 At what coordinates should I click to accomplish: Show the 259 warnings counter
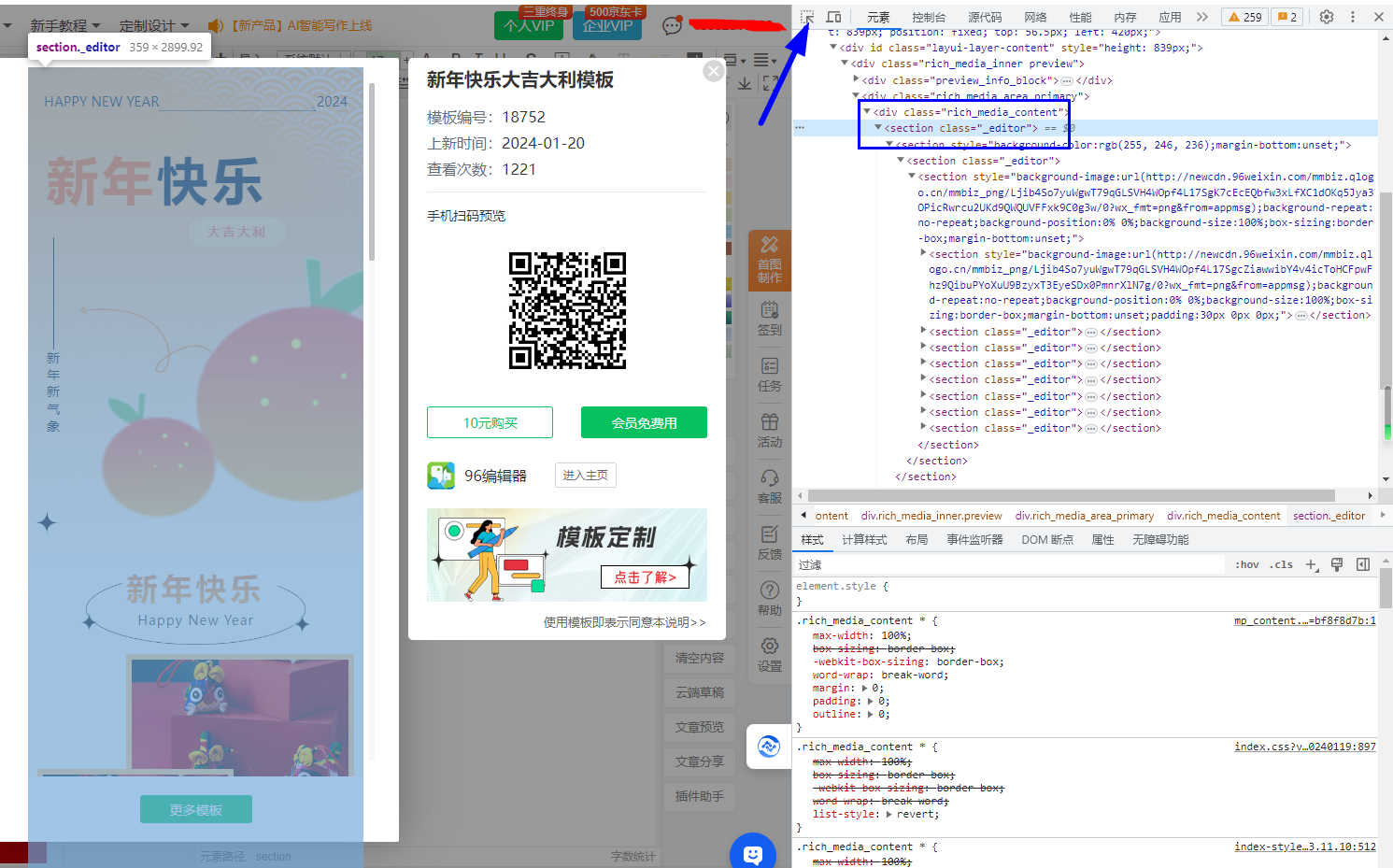click(x=1245, y=17)
